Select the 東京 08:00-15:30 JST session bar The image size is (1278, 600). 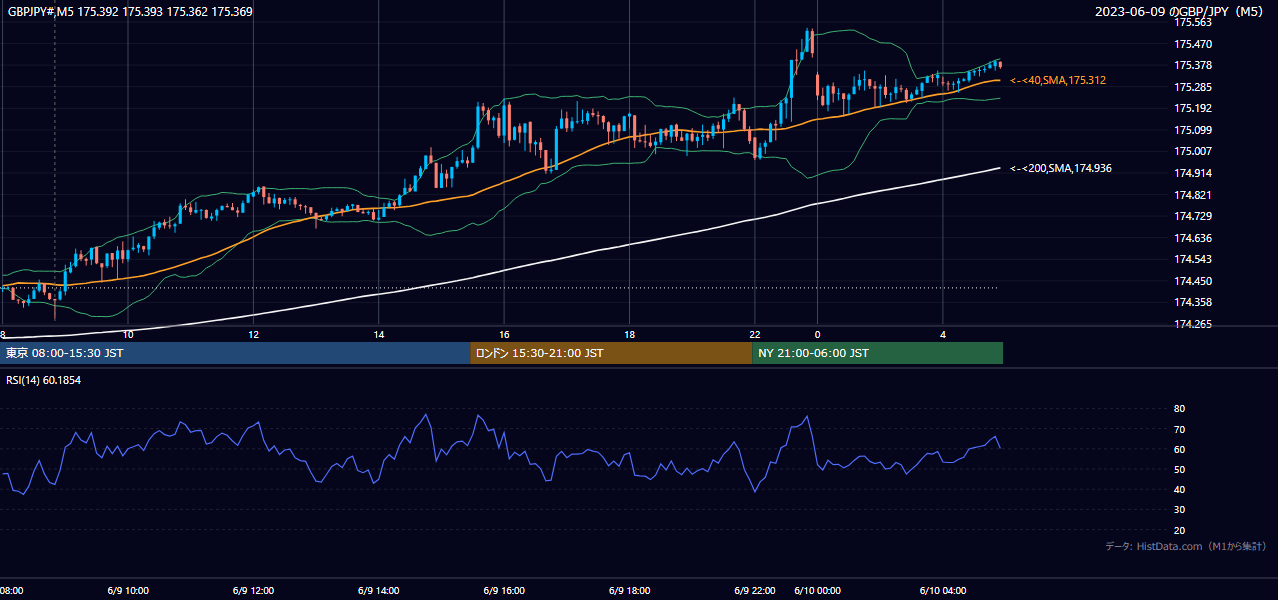tap(235, 353)
